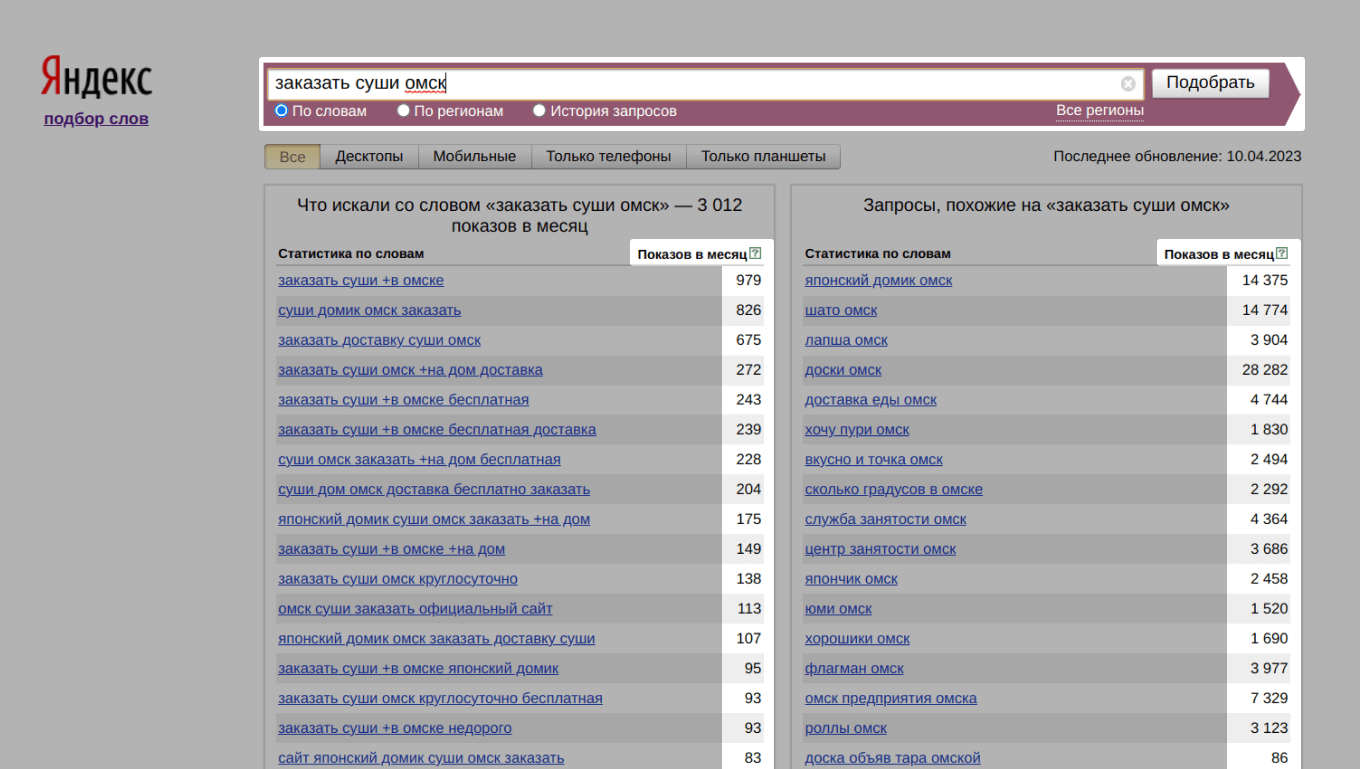
Task: Switch to the "Только телефоны" tab
Action: [608, 157]
